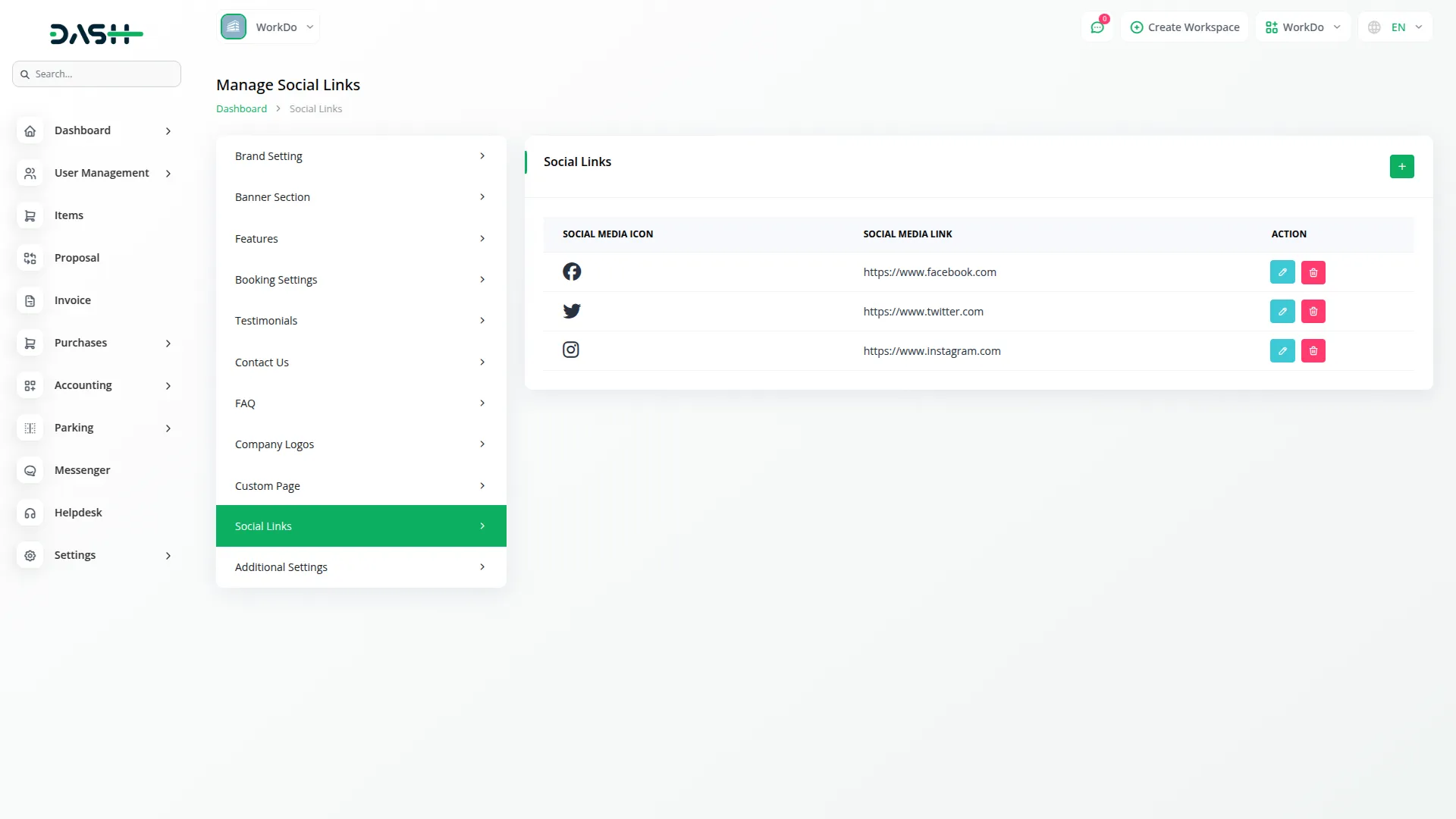
Task: Click the Invoice sidebar item
Action: [x=72, y=300]
